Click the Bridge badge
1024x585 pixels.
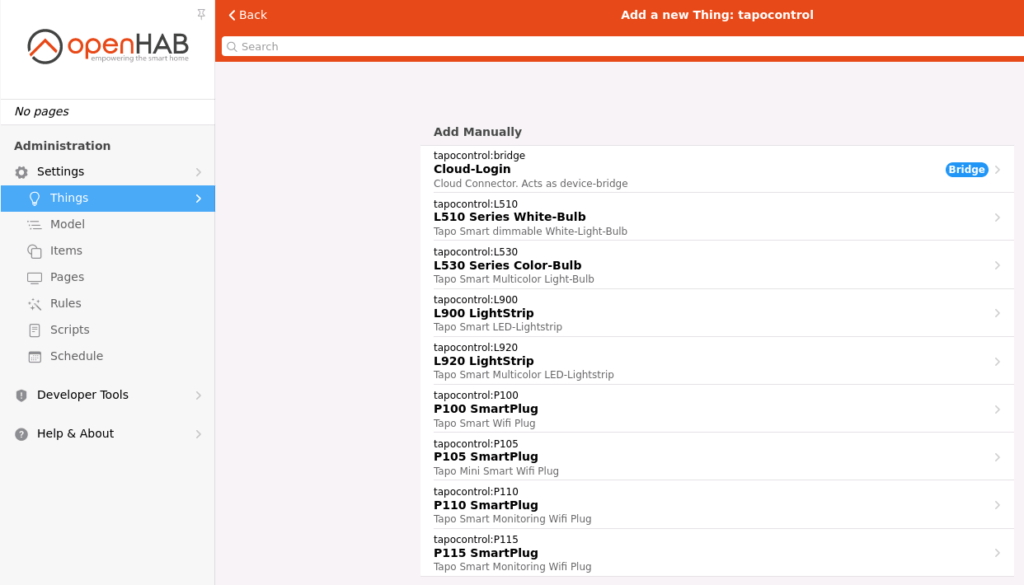coord(967,170)
